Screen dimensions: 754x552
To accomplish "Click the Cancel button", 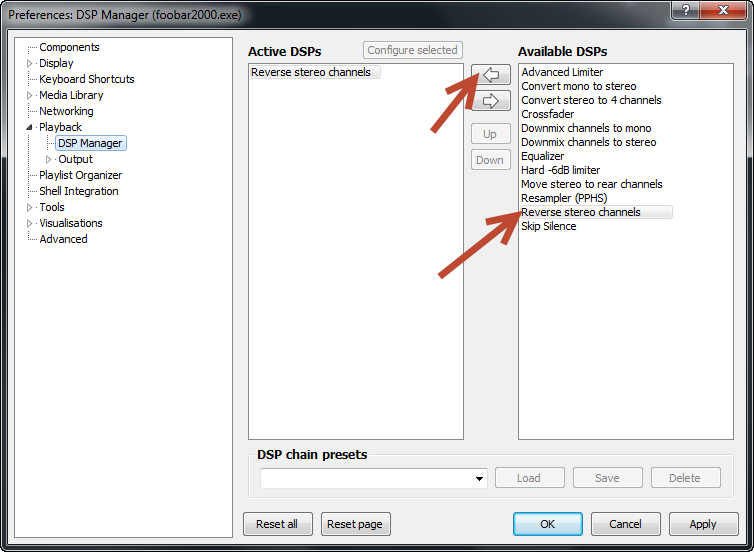I will coord(626,524).
